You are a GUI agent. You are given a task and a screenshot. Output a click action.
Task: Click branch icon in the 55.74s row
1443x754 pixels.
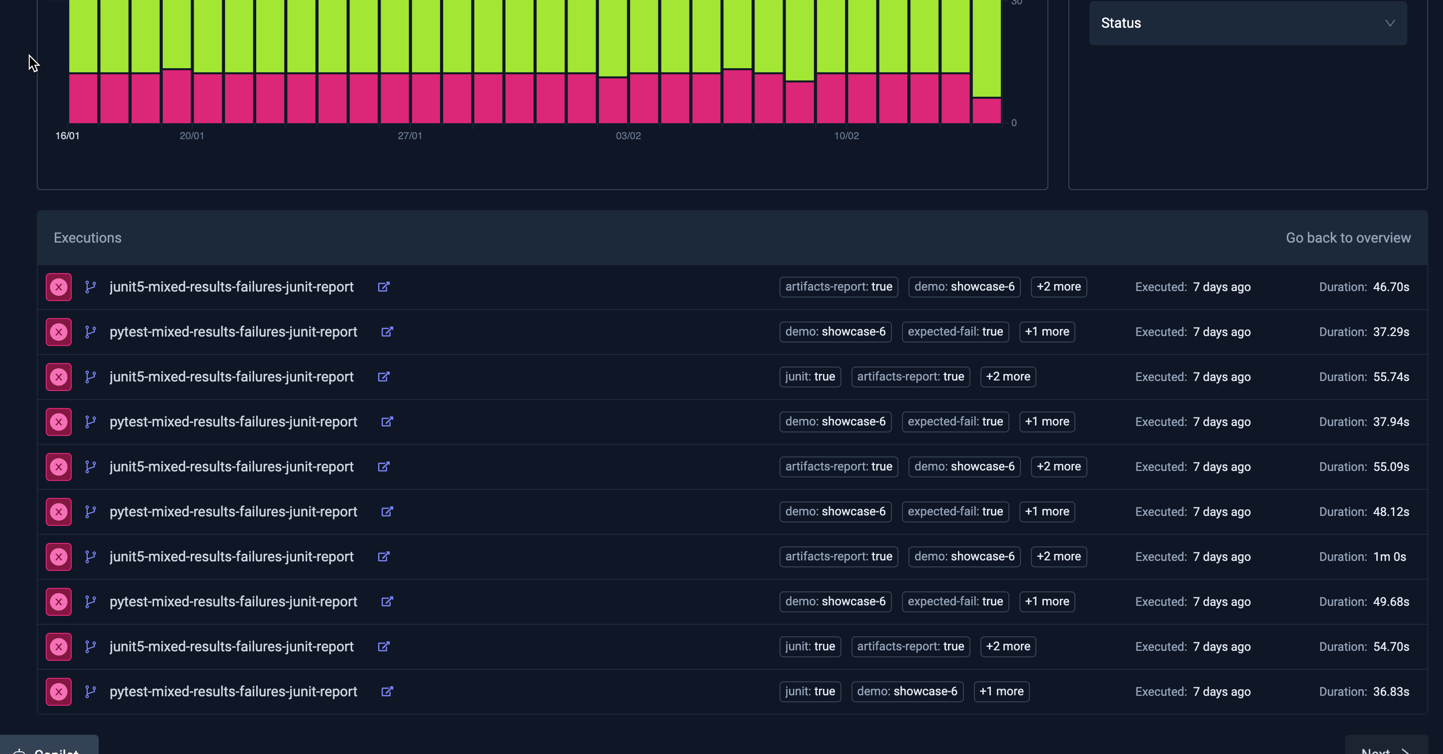point(90,377)
